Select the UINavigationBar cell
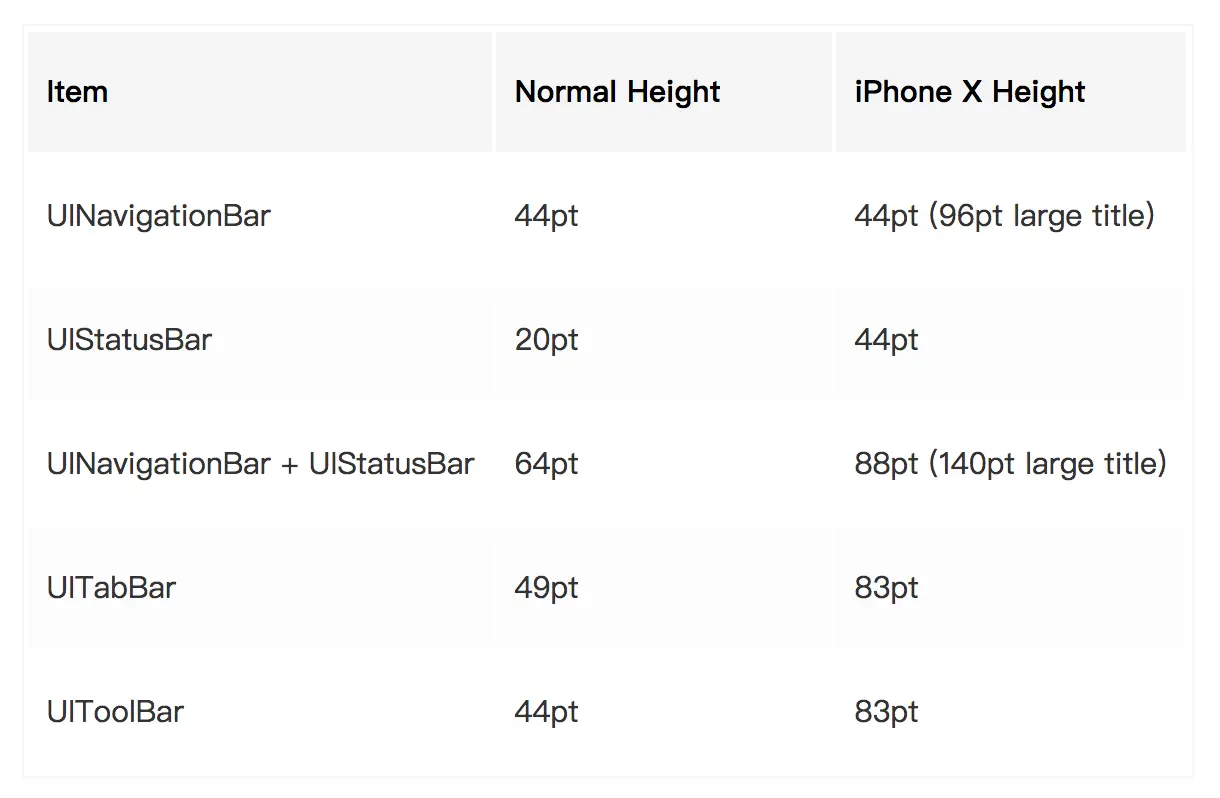Image resolution: width=1220 pixels, height=798 pixels. pos(158,216)
